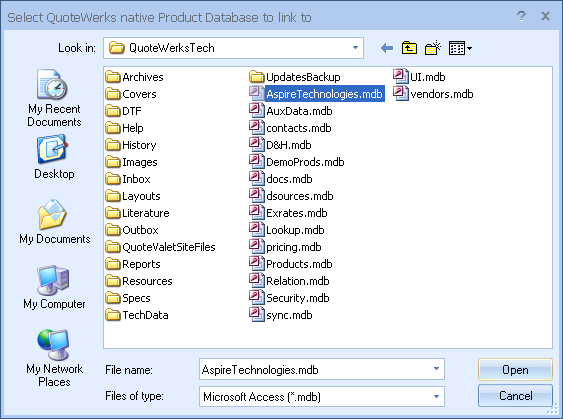This screenshot has width=563, height=419.
Task: Click the Up One Level folder icon
Action: coord(409,48)
